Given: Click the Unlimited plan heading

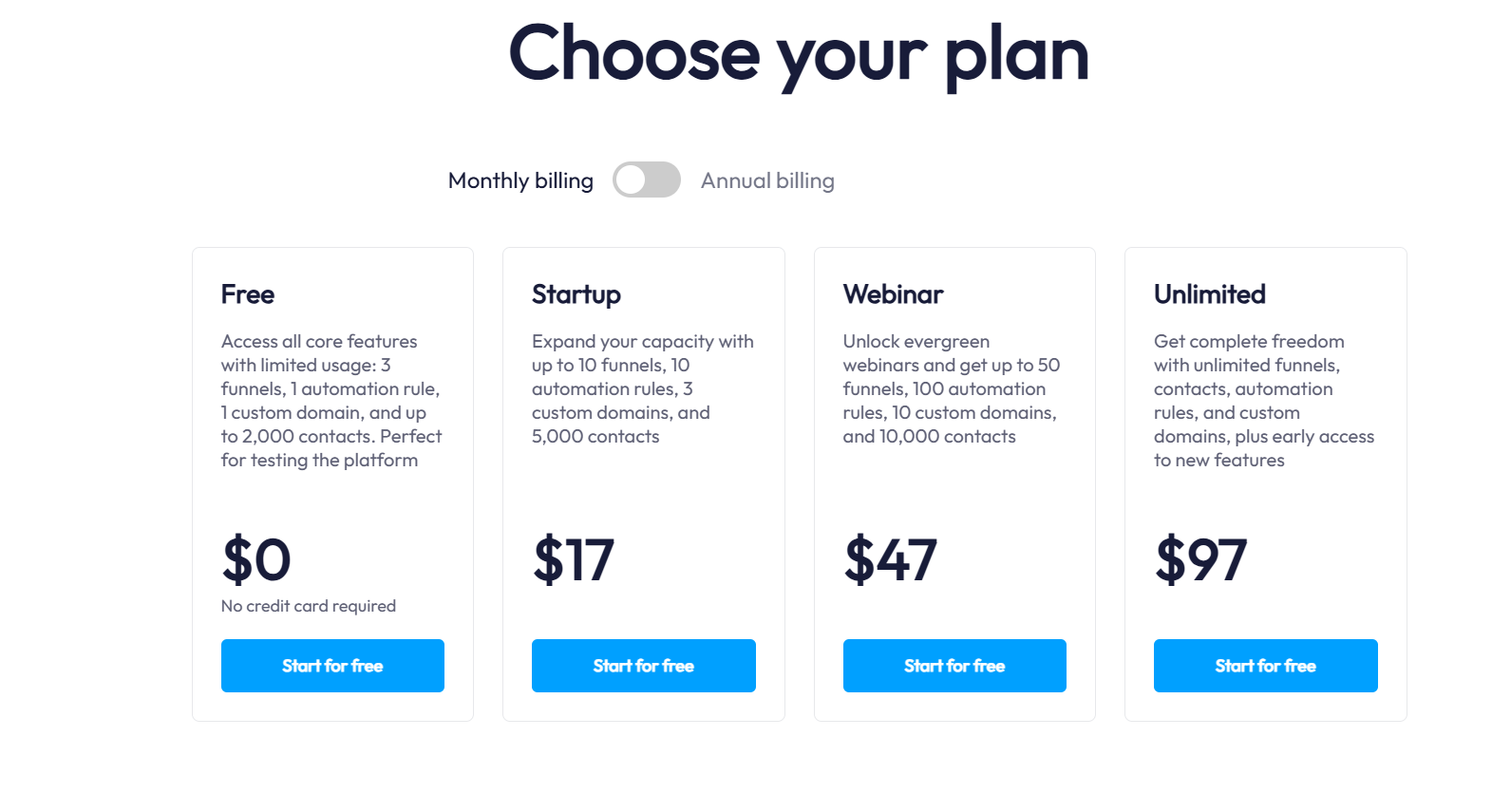Looking at the screenshot, I should point(1209,294).
